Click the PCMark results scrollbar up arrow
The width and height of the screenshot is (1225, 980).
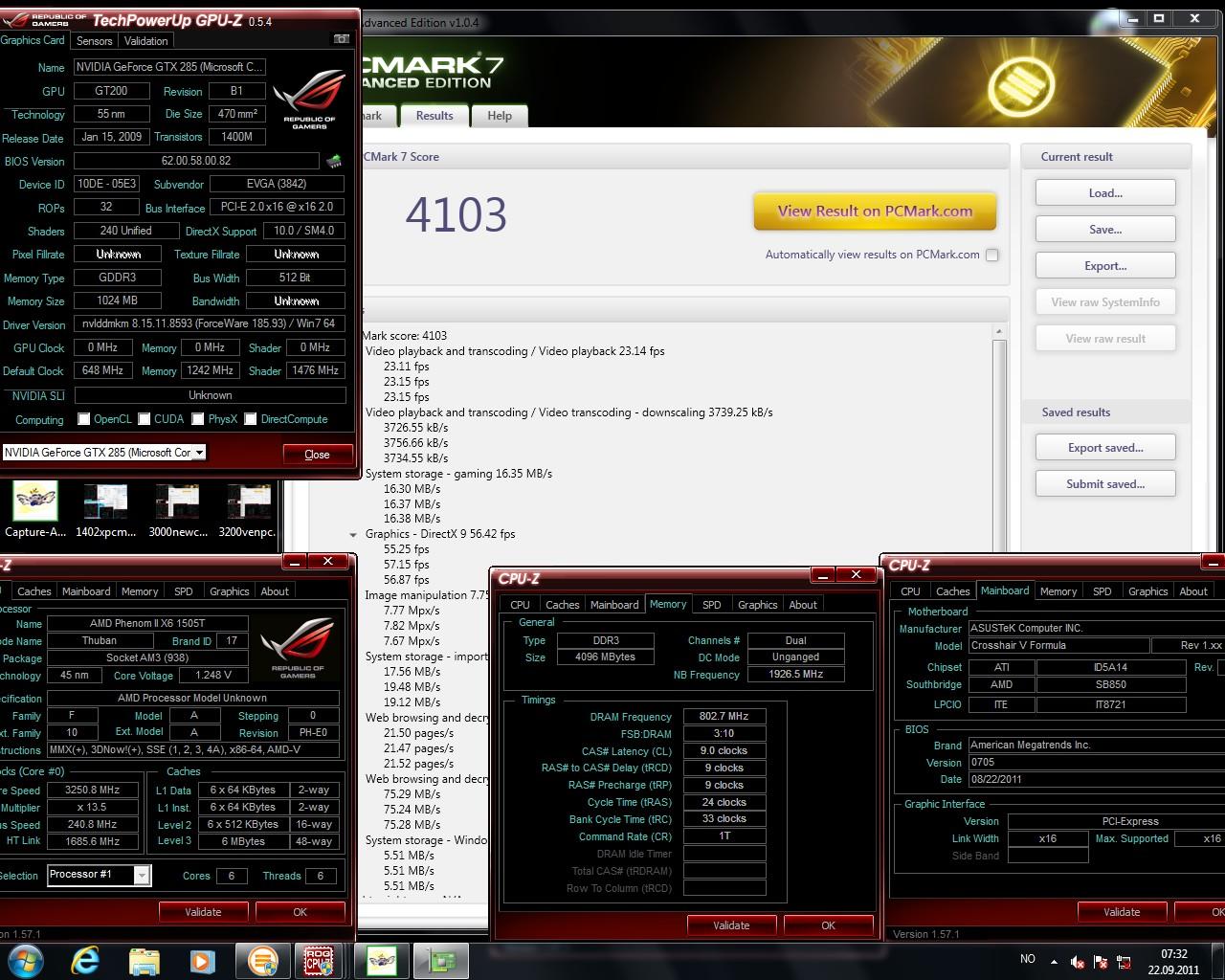999,331
